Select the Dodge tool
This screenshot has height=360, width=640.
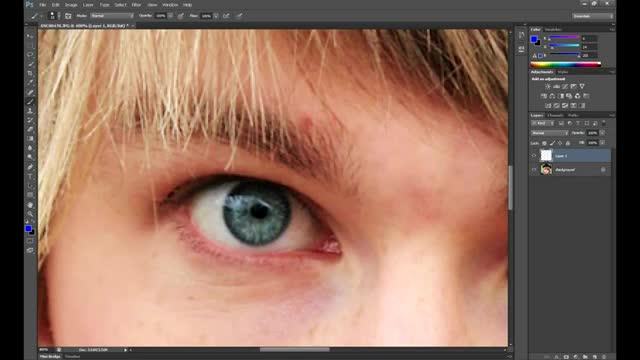30,158
